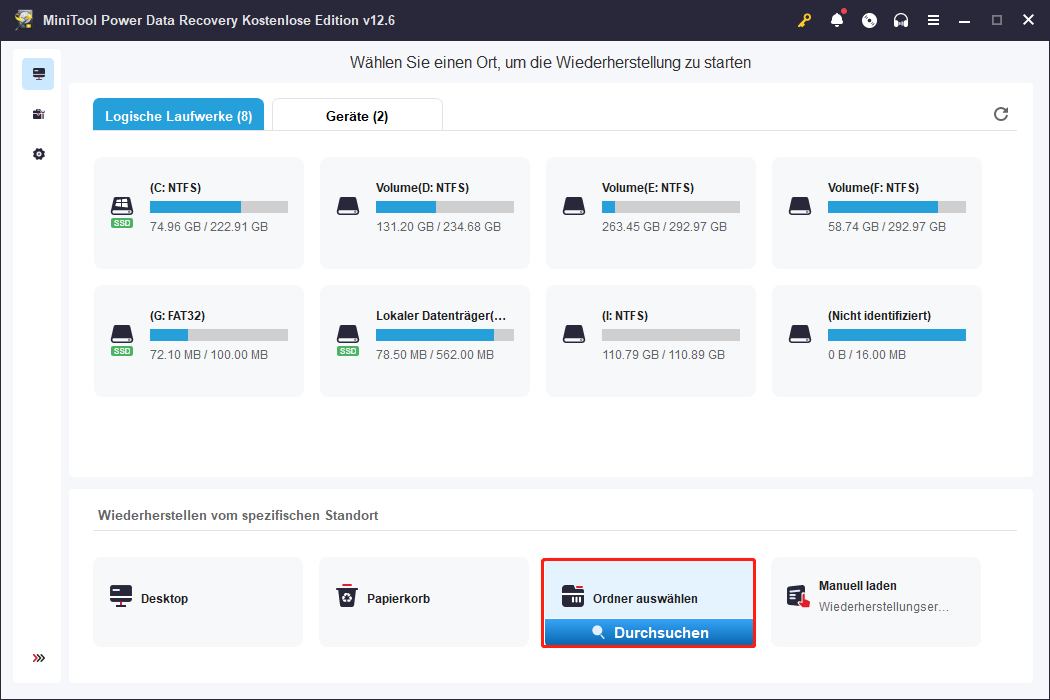Click G: drive usage bar
The width and height of the screenshot is (1050, 700).
click(x=219, y=335)
